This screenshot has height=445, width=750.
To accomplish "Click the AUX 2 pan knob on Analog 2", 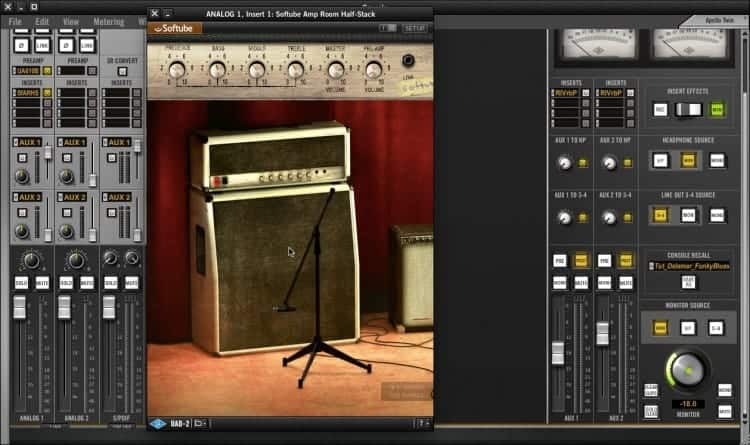I will pos(66,232).
